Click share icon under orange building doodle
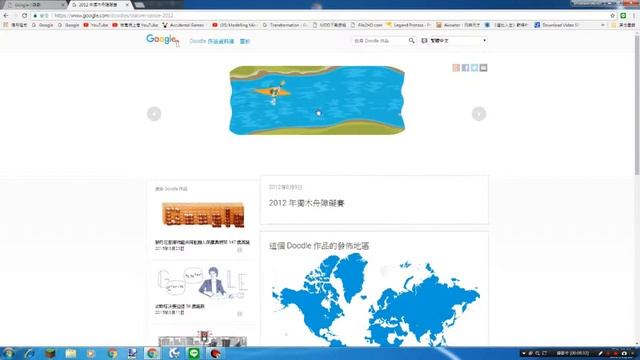The height and width of the screenshot is (360, 640). [x=240, y=249]
